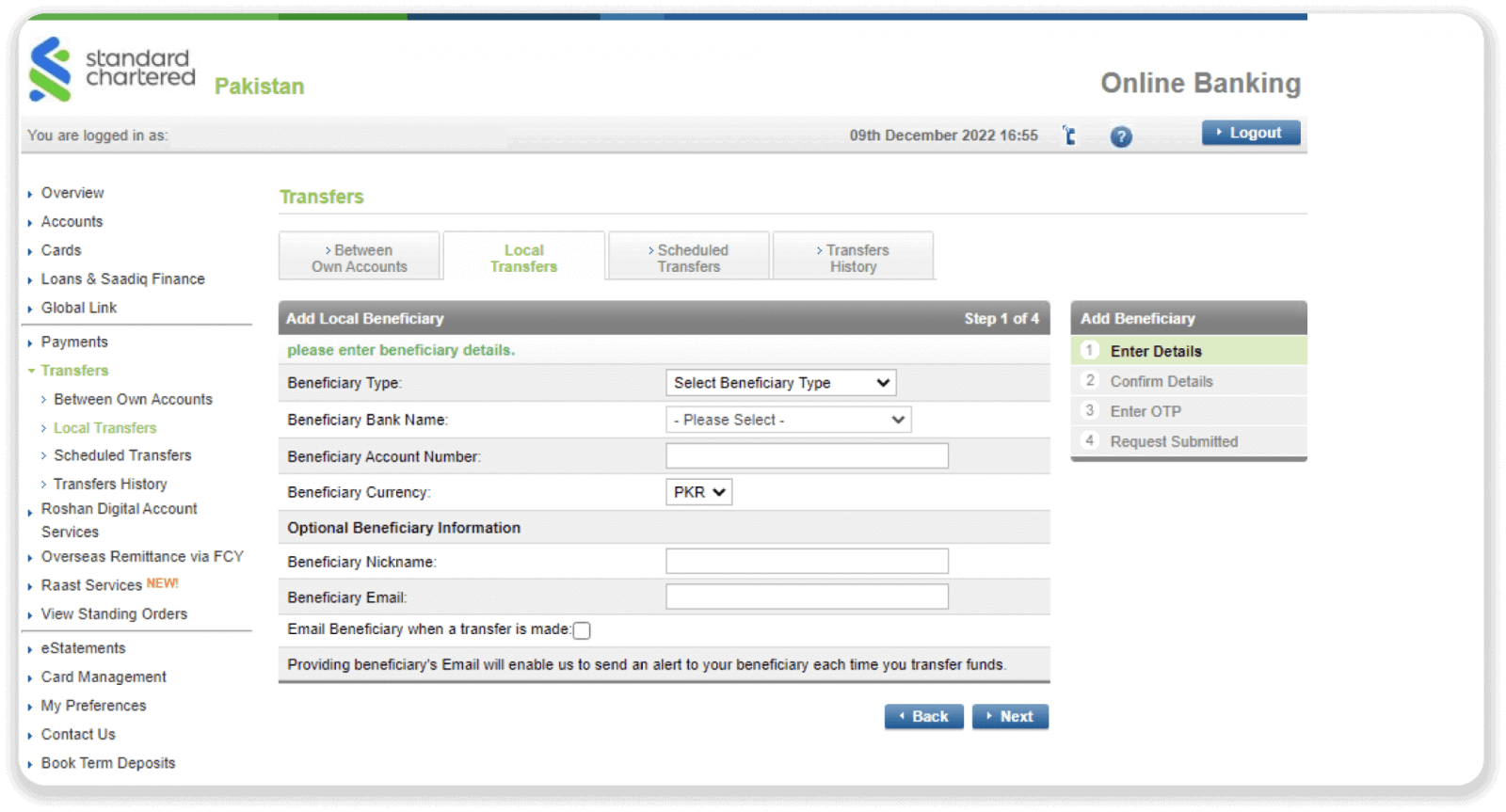The height and width of the screenshot is (812, 1506).
Task: Open the help question mark icon
Action: point(1120,136)
